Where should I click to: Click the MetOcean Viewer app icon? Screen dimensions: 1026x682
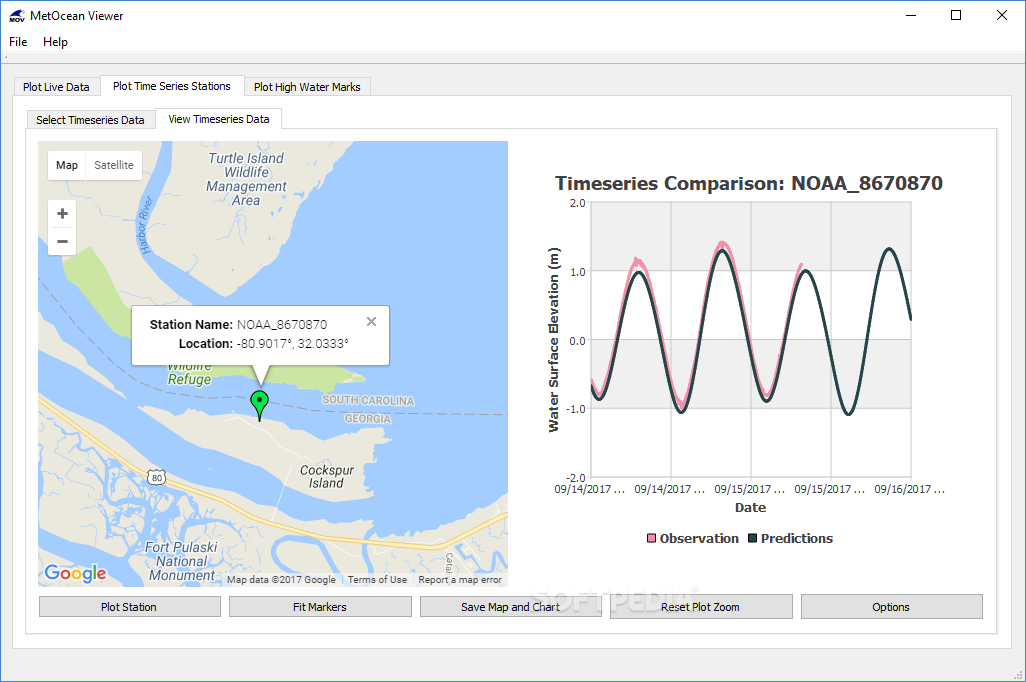click(16, 16)
